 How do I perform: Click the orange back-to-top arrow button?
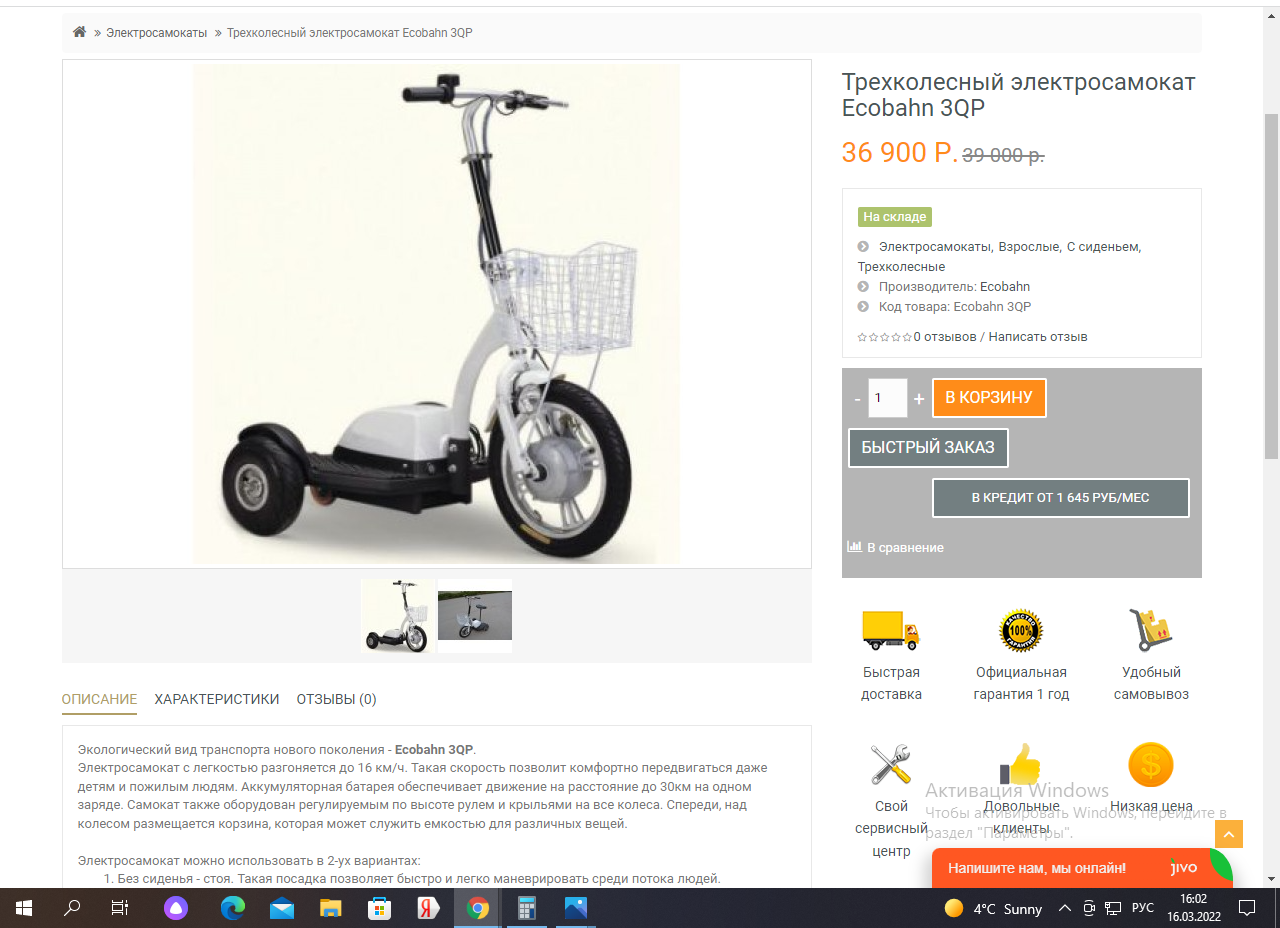tap(1229, 835)
